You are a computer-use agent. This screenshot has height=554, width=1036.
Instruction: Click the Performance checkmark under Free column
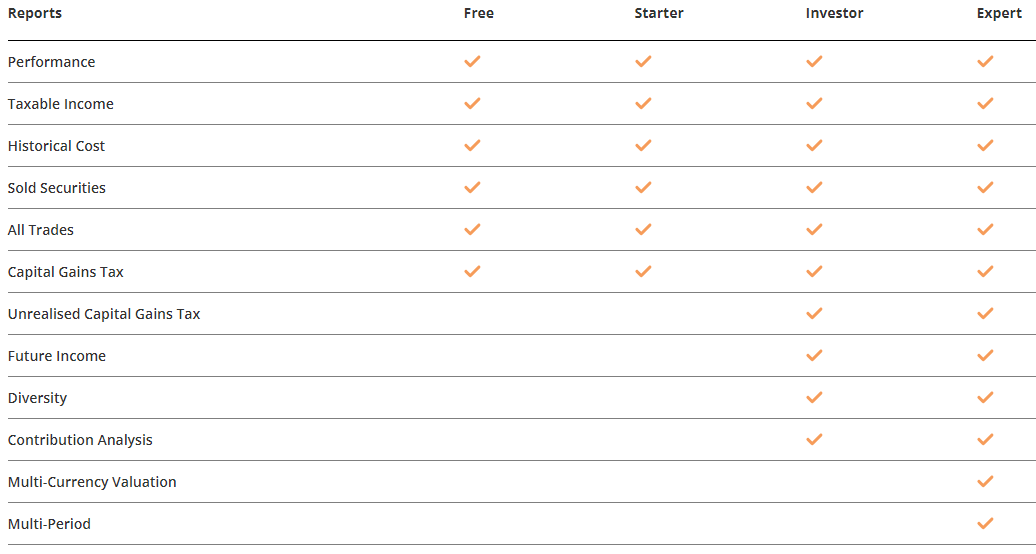pyautogui.click(x=472, y=61)
